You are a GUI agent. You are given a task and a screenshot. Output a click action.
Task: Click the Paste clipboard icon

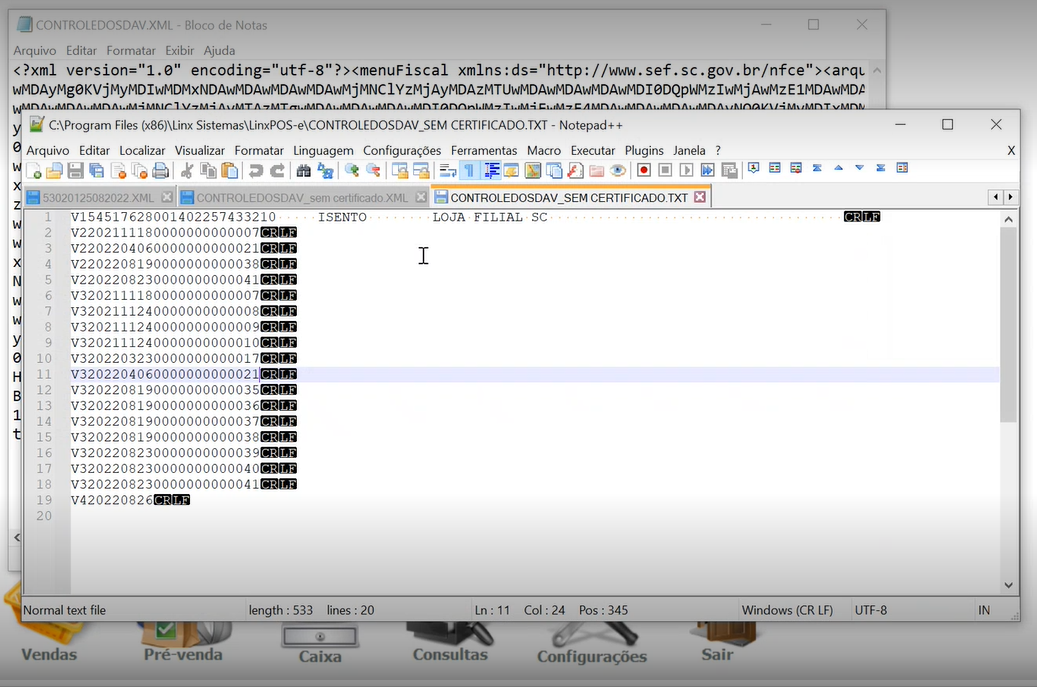[229, 171]
